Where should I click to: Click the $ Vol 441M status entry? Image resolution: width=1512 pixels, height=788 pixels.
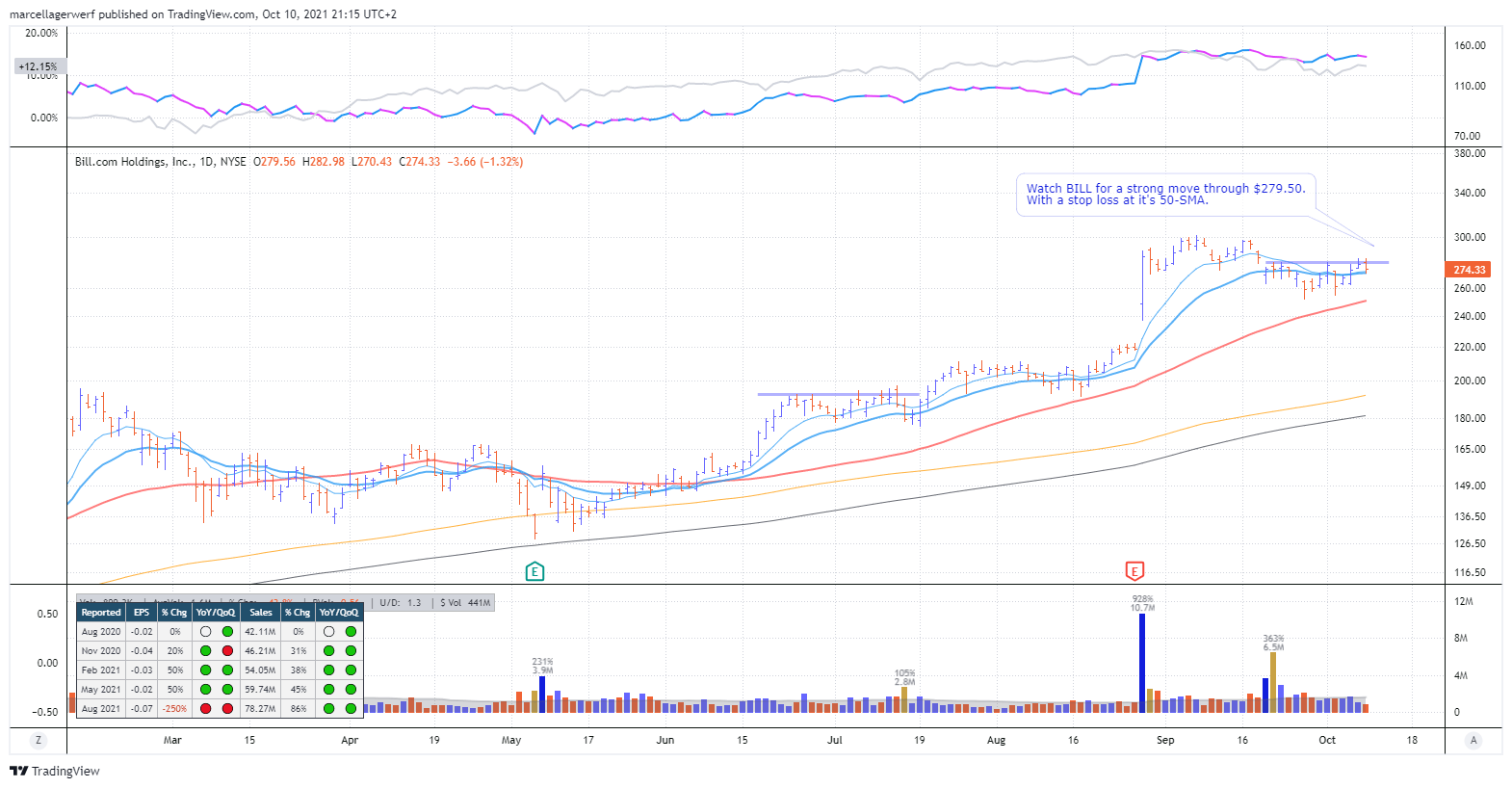coord(465,603)
